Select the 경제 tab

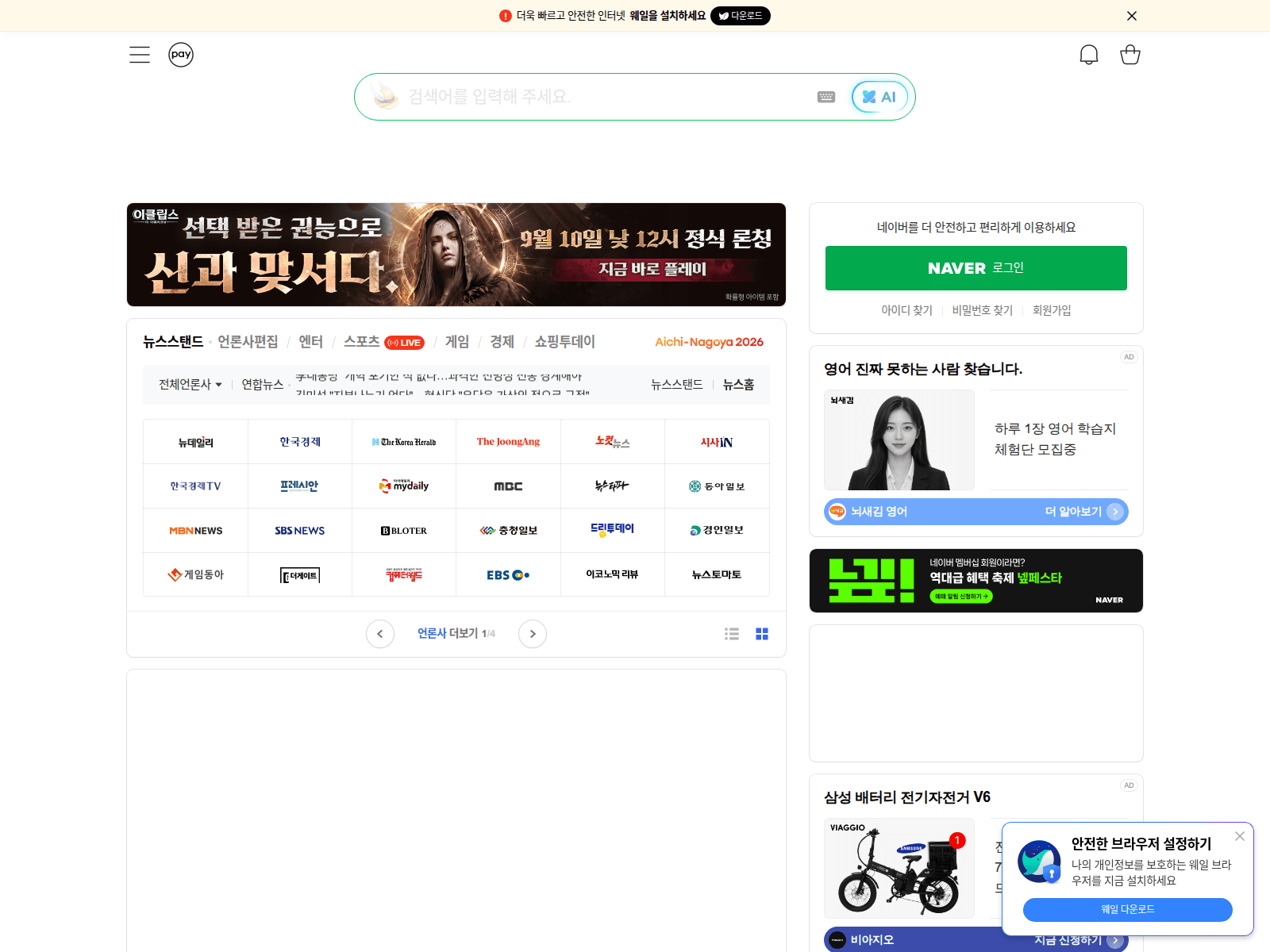point(502,342)
